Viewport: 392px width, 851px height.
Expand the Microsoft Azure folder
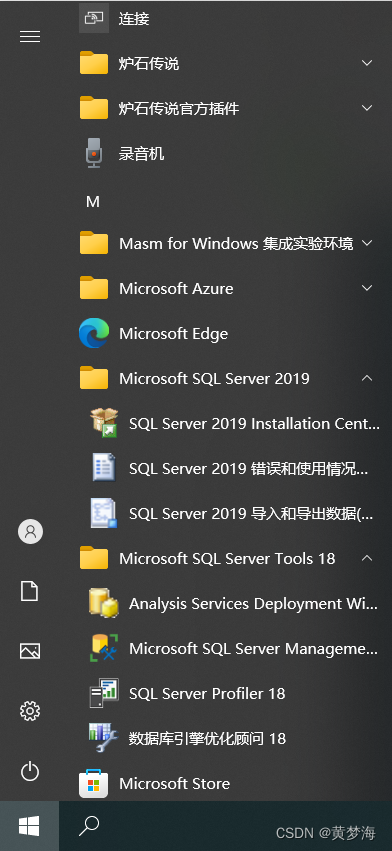tap(367, 288)
